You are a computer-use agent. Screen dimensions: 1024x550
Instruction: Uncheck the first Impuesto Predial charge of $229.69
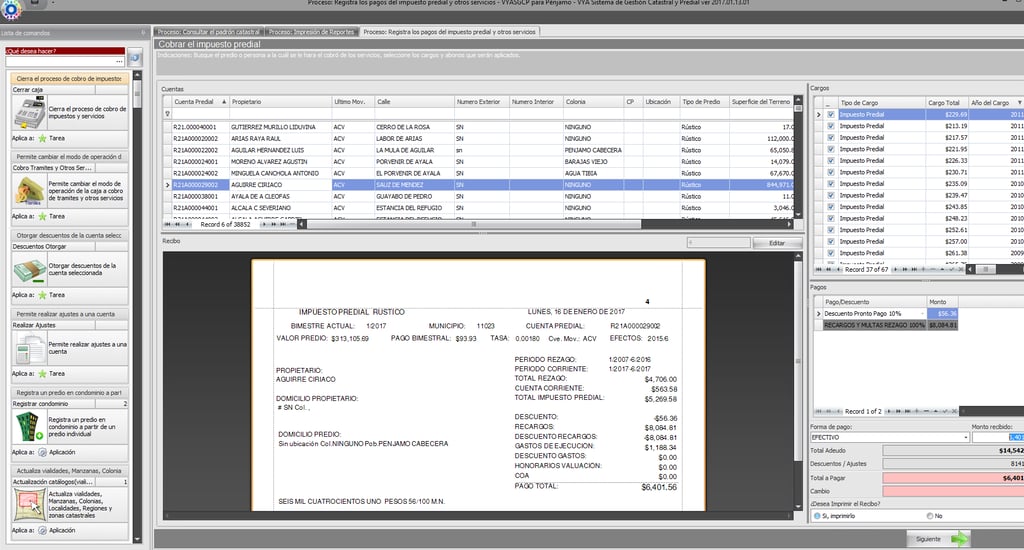831,115
